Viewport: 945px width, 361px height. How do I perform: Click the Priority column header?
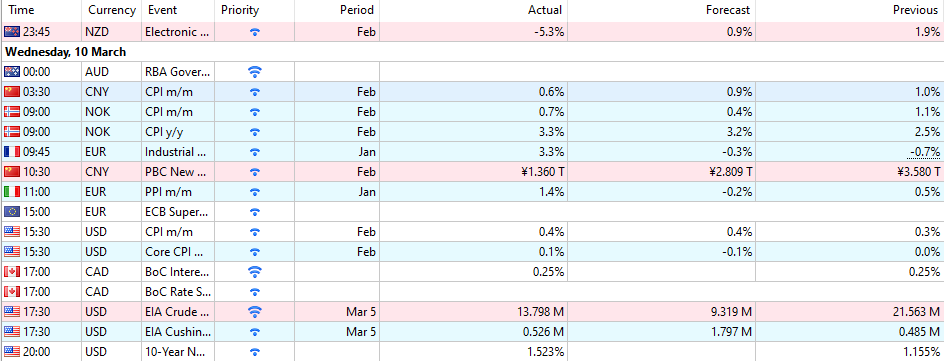tap(240, 10)
